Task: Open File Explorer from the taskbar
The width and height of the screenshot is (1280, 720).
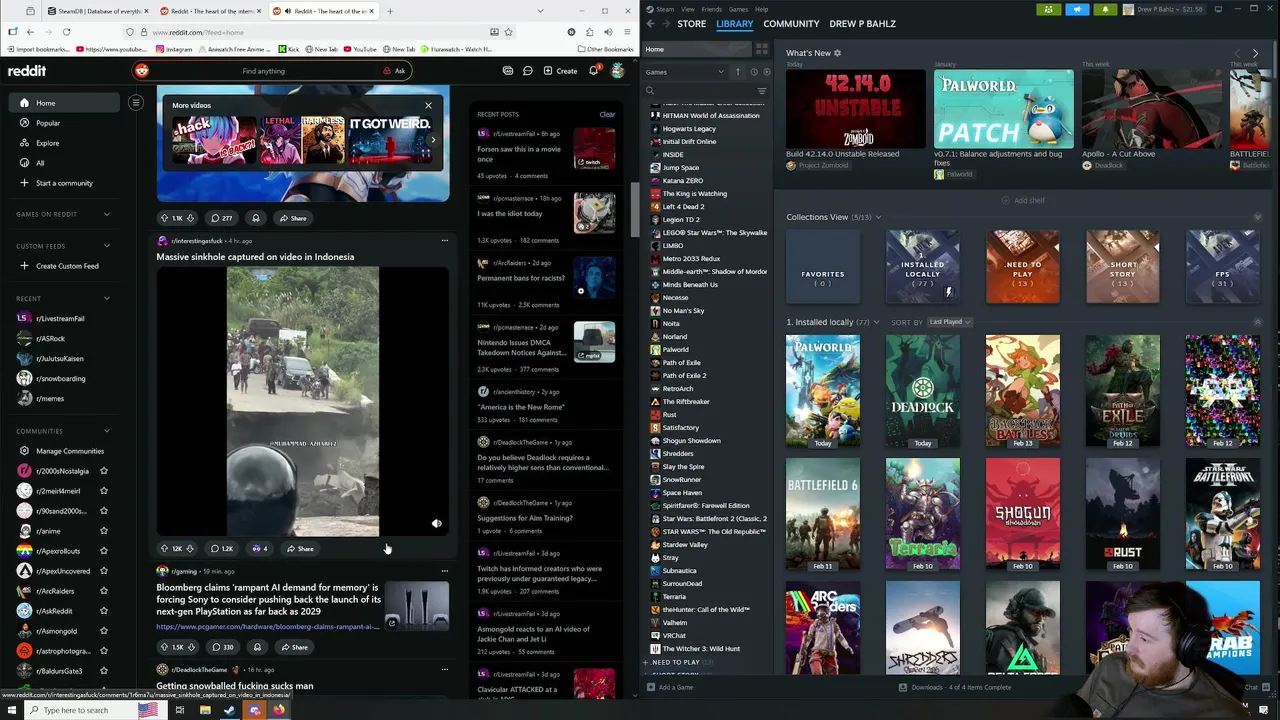Action: 205,710
